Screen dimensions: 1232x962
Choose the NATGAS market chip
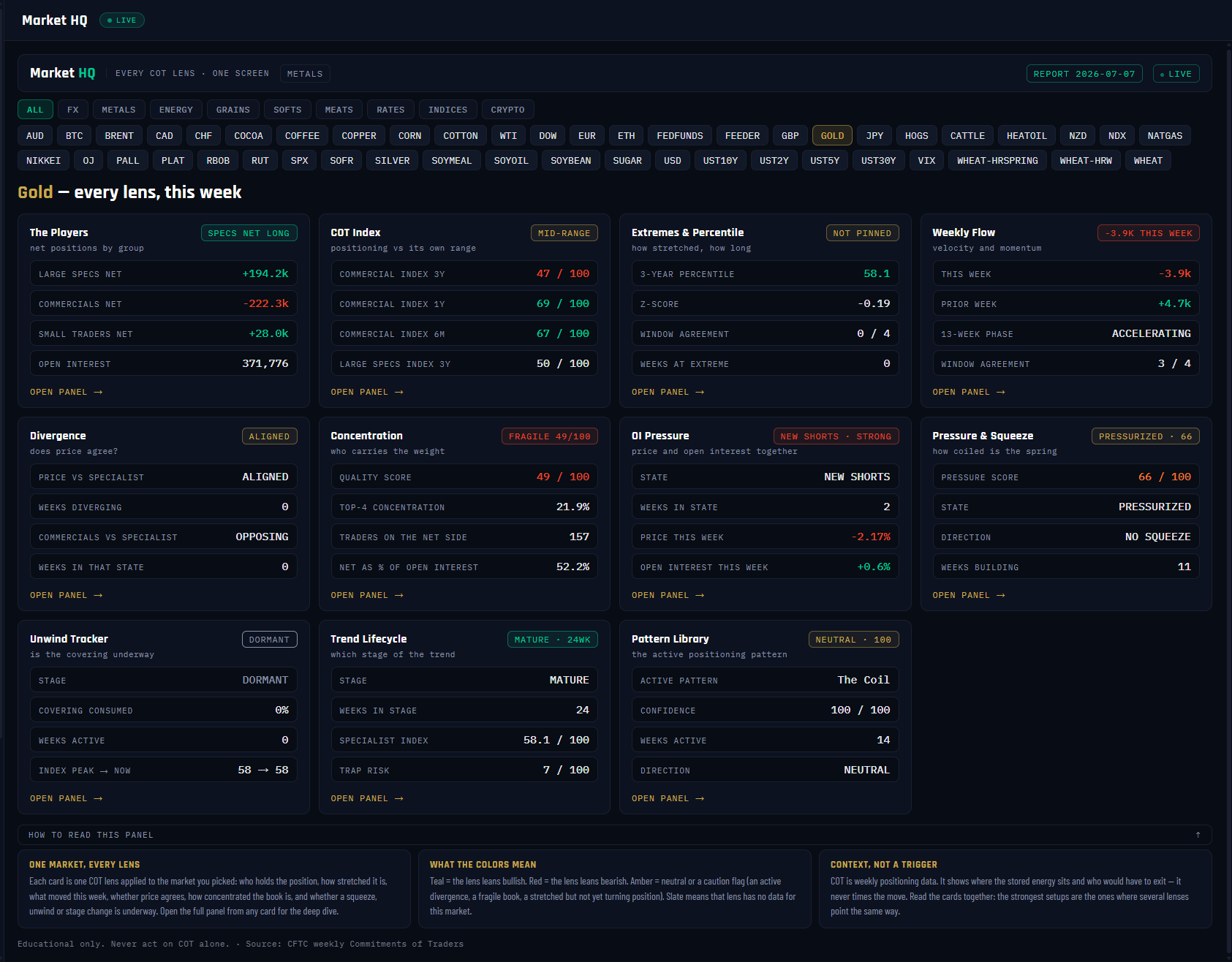(x=1165, y=136)
